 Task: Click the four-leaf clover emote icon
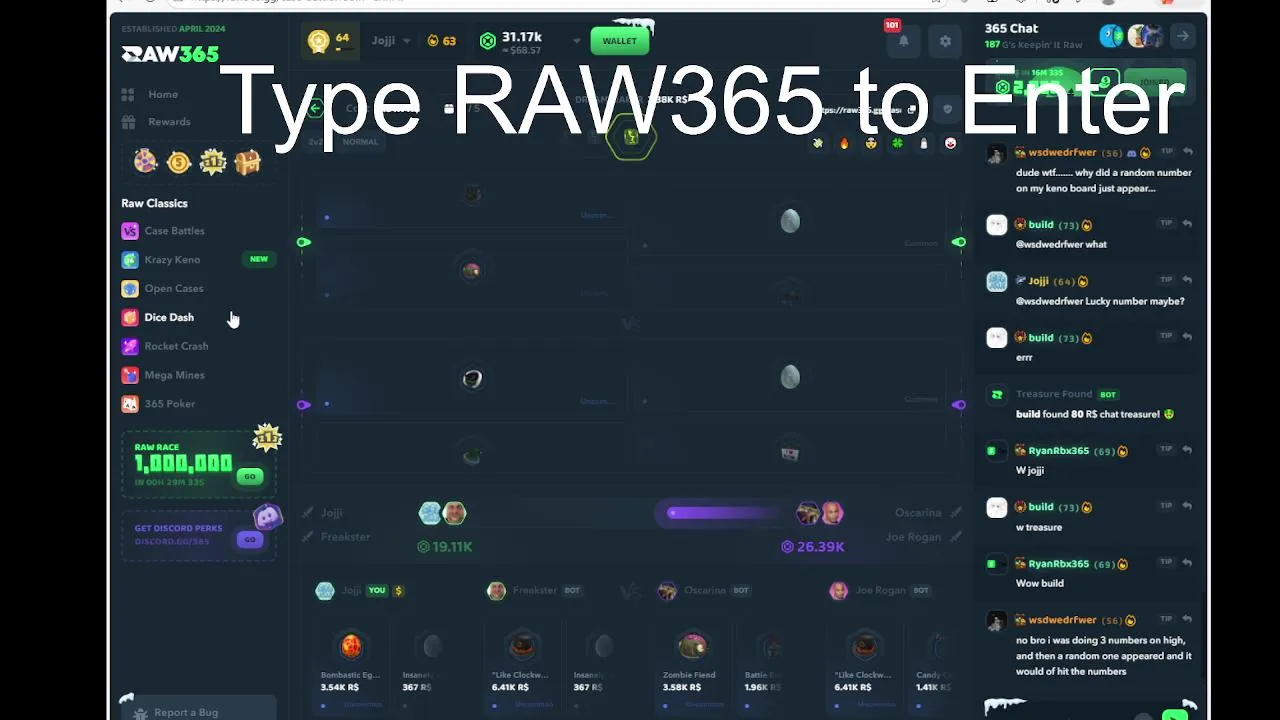897,143
